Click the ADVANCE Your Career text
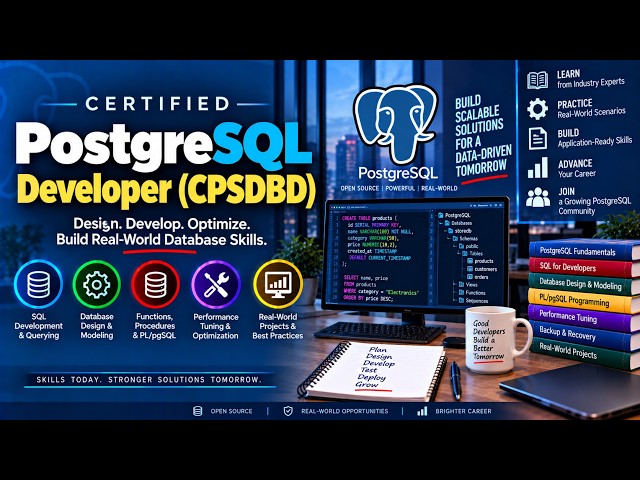This screenshot has height=480, width=640. coord(577,168)
